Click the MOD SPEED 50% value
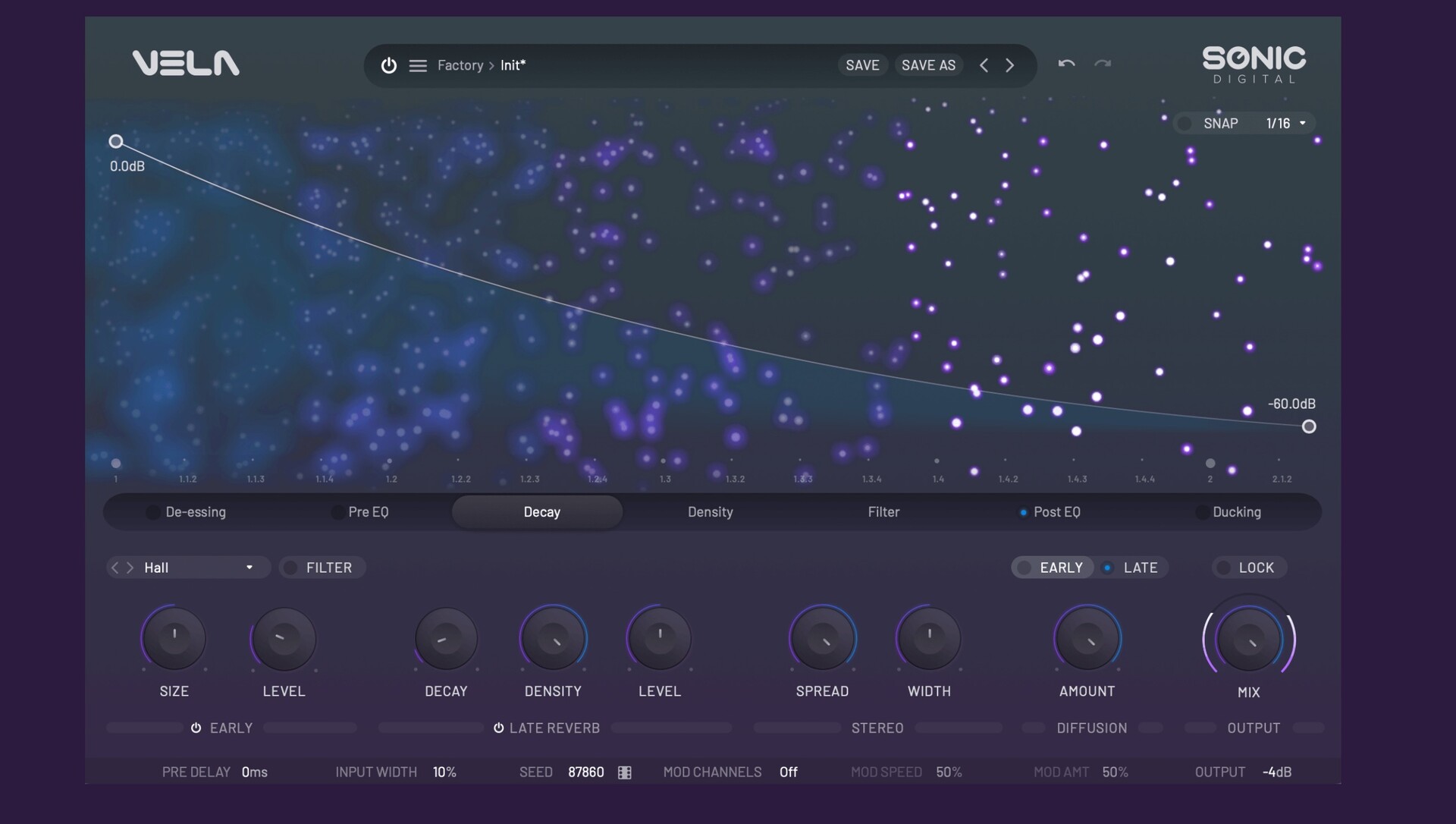This screenshot has width=1456, height=824. point(949,772)
